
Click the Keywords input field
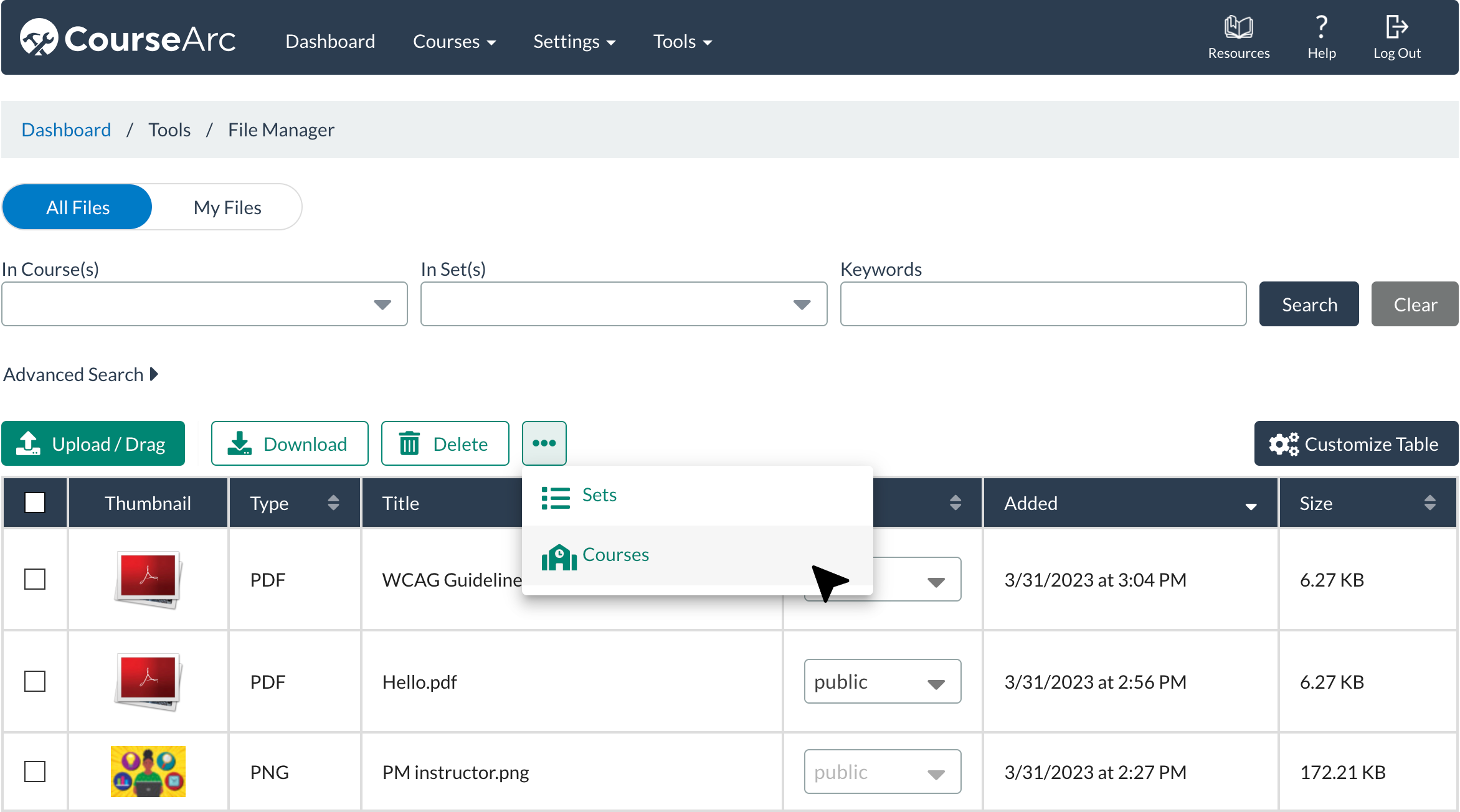pyautogui.click(x=1043, y=304)
